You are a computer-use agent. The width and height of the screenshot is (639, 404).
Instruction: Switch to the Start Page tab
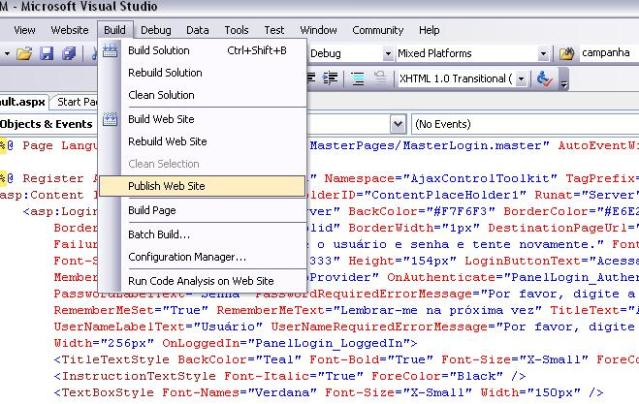77,101
